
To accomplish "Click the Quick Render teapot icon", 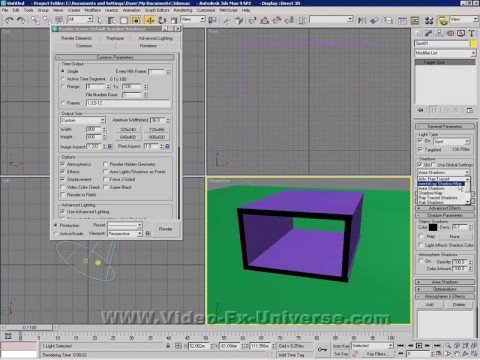I will [443, 21].
